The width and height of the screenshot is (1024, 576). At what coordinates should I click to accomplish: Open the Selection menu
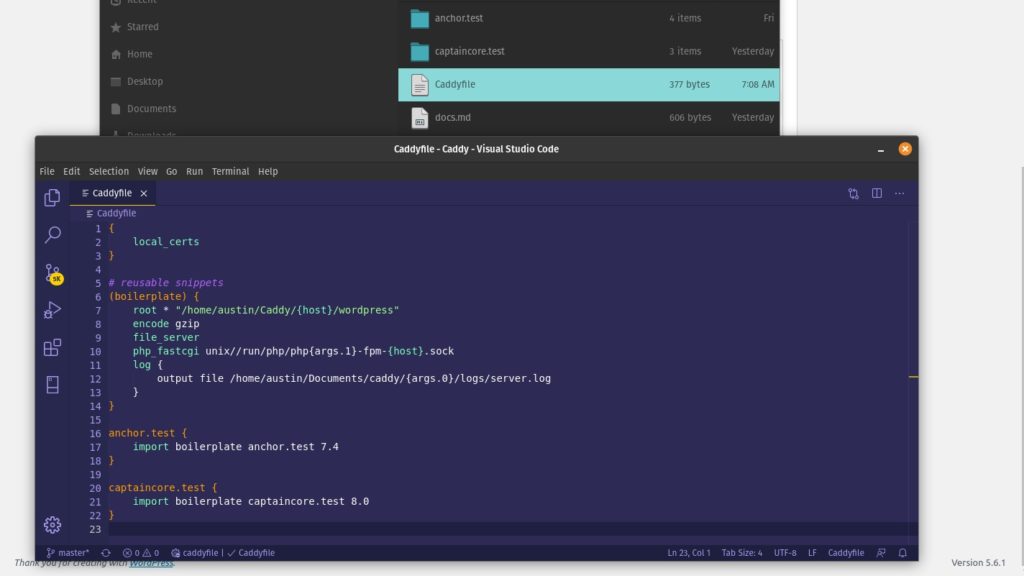108,171
